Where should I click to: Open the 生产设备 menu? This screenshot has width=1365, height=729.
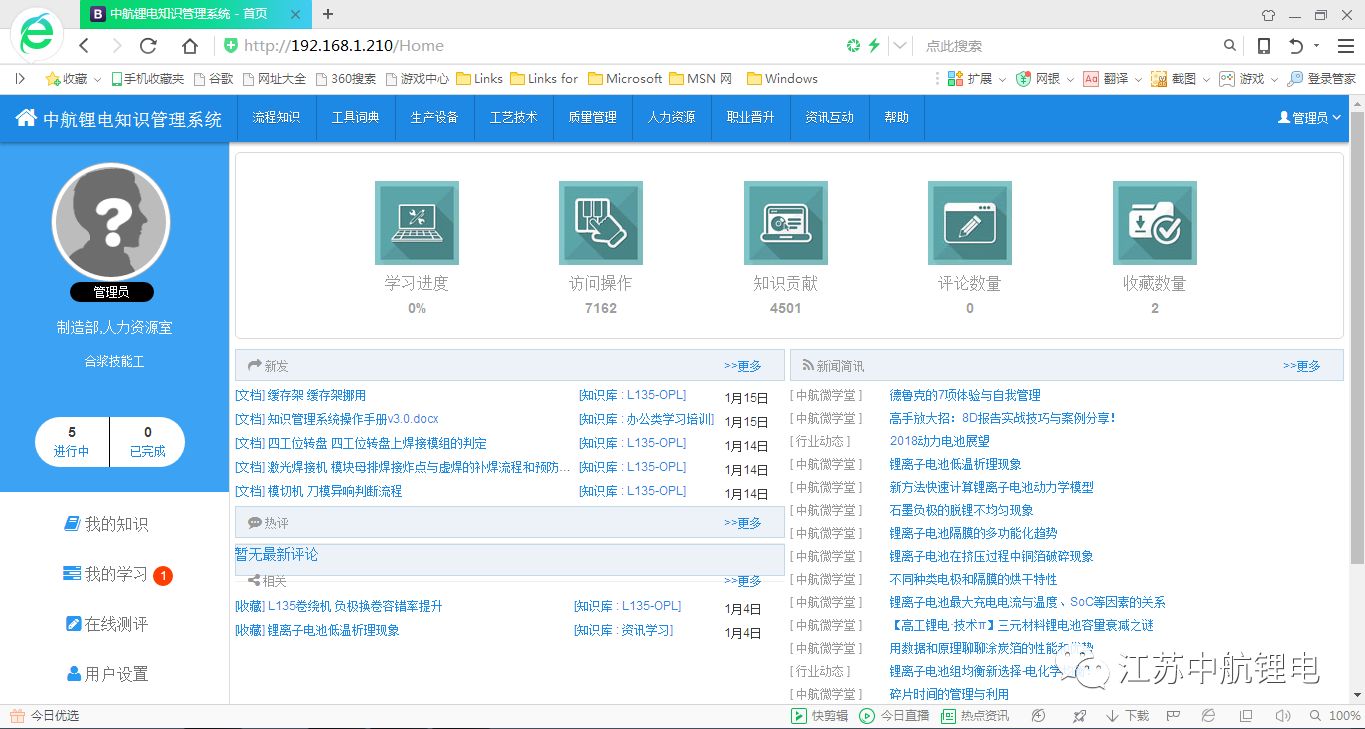434,118
